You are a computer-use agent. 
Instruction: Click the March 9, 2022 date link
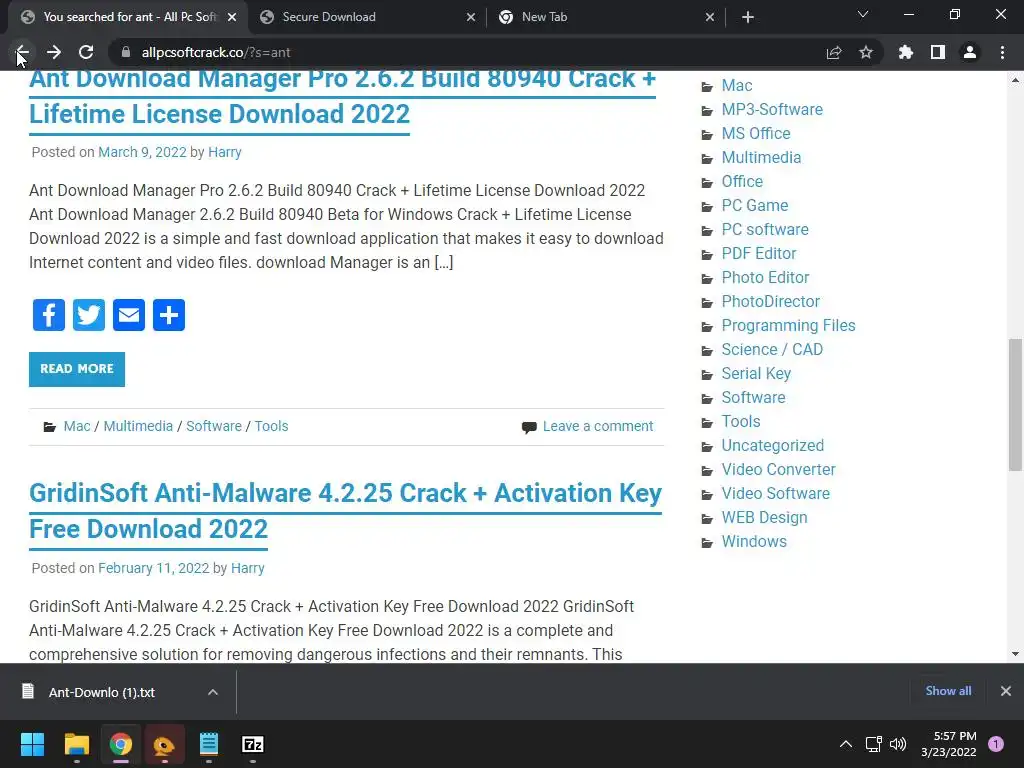(x=142, y=152)
